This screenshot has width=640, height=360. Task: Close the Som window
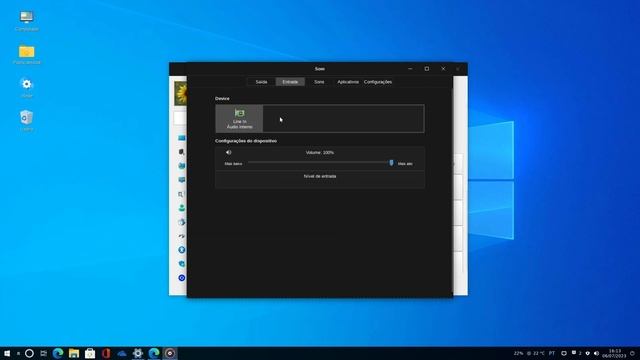(443, 69)
